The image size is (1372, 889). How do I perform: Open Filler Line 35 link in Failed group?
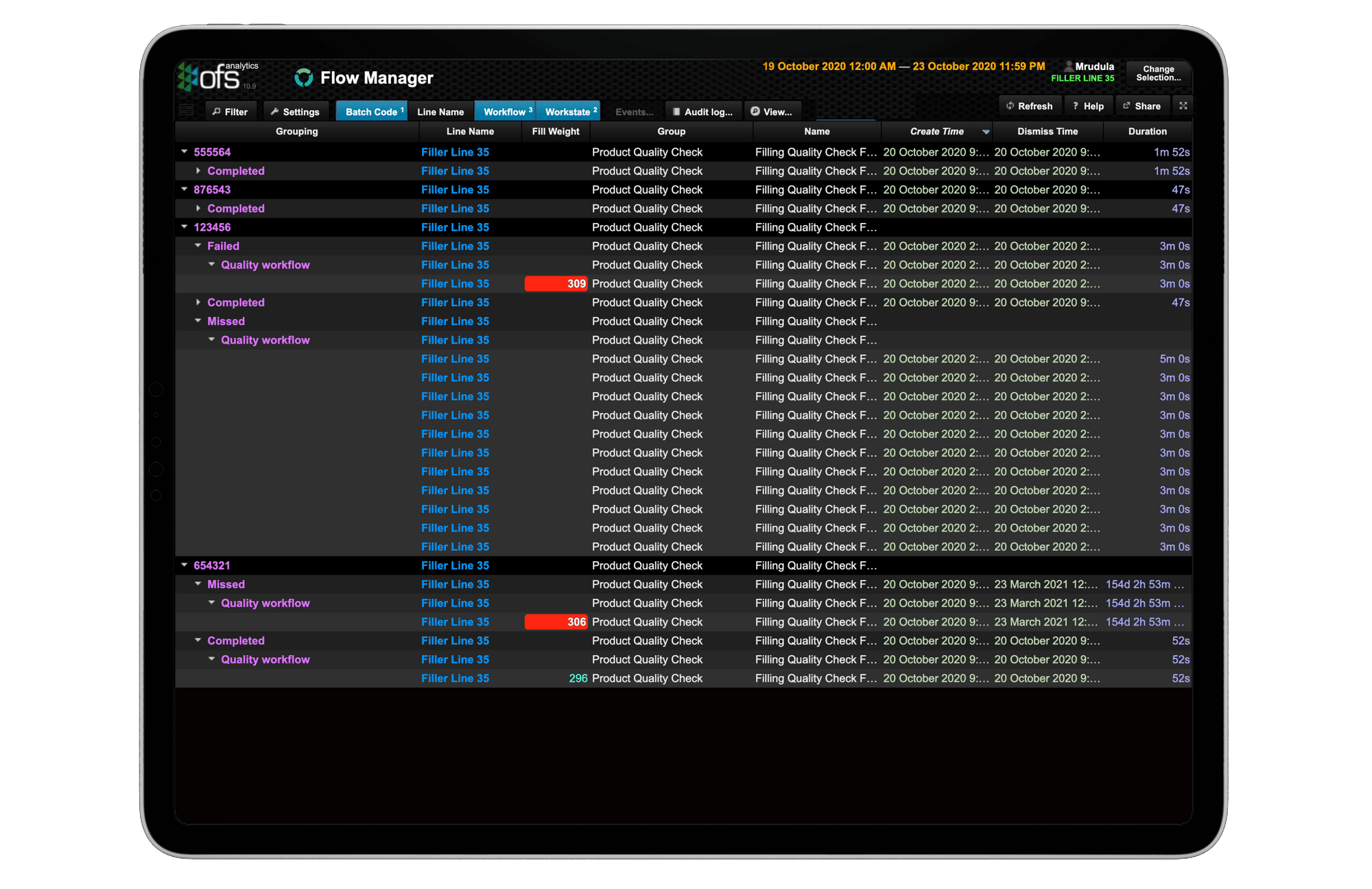pos(455,246)
